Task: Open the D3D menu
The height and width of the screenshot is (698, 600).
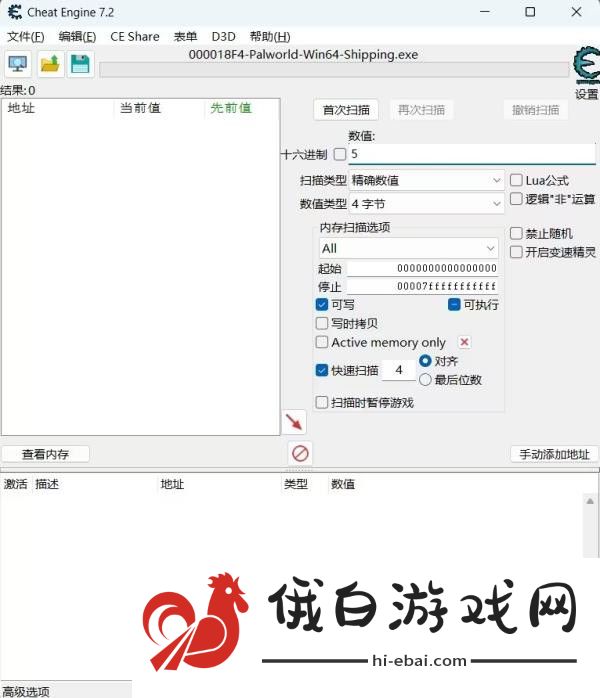Action: tap(223, 37)
